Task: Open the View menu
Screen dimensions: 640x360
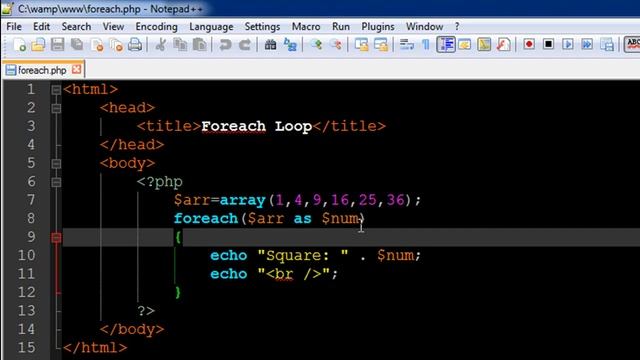Action: coord(113,27)
